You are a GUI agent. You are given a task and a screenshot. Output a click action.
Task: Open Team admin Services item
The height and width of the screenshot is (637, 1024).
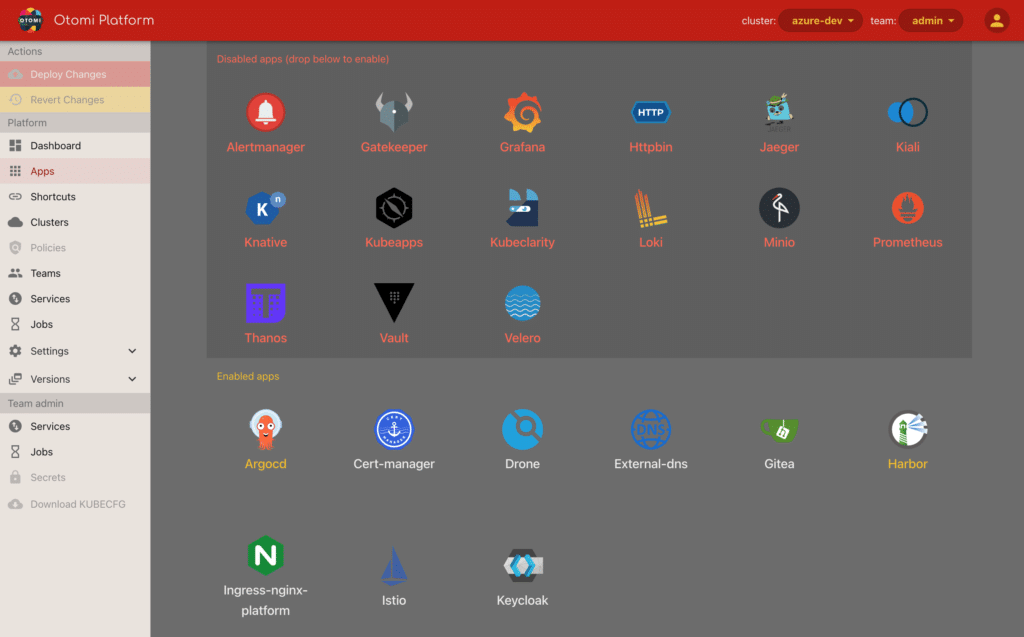pos(75,426)
